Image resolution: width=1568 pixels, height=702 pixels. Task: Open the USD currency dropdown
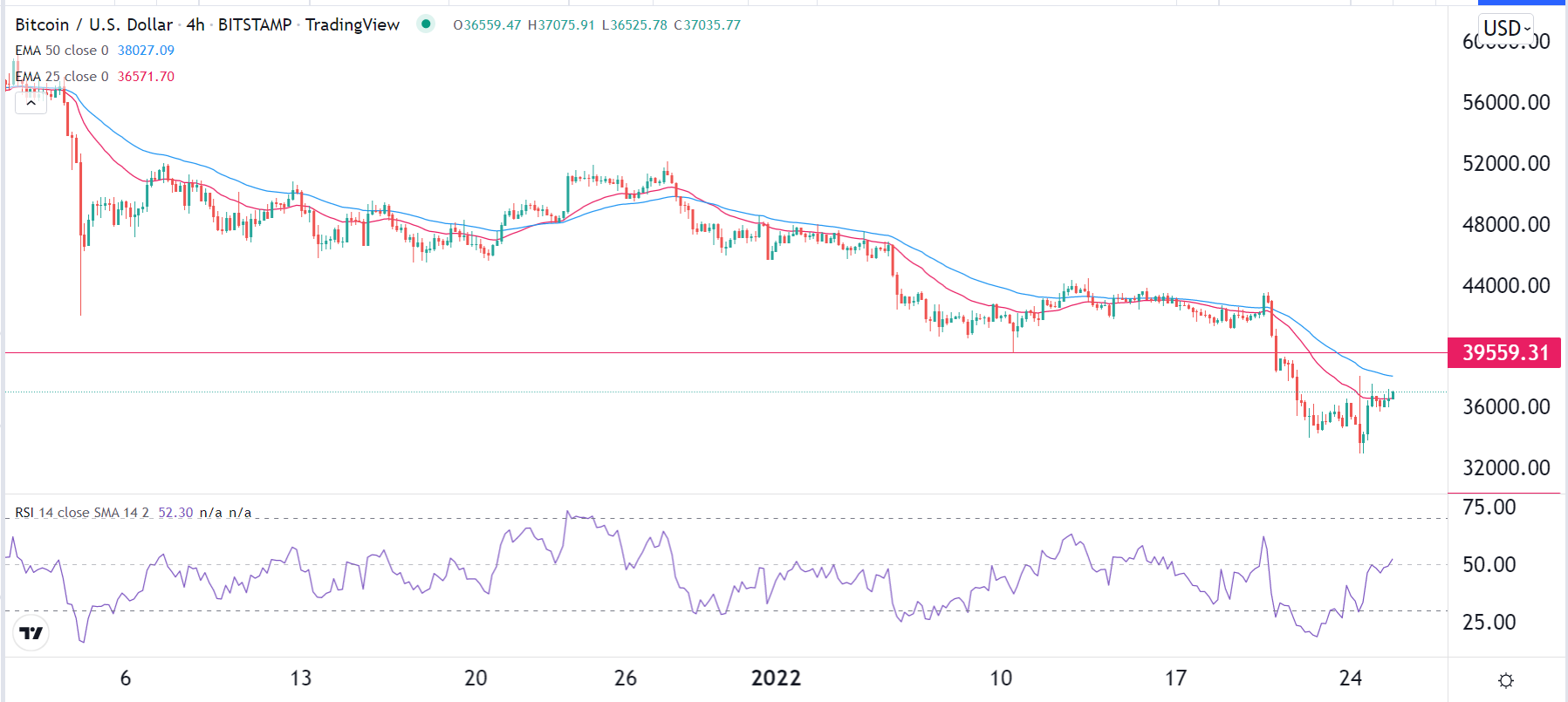1506,28
